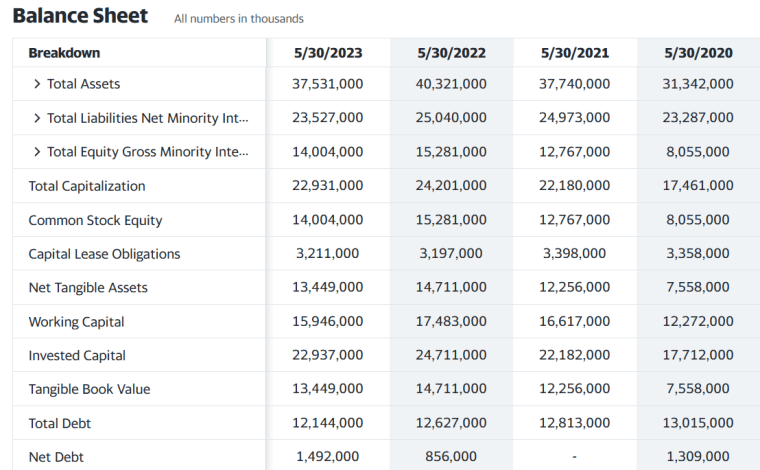The width and height of the screenshot is (760, 470).
Task: Click the Total Debt row label
Action: (60, 423)
